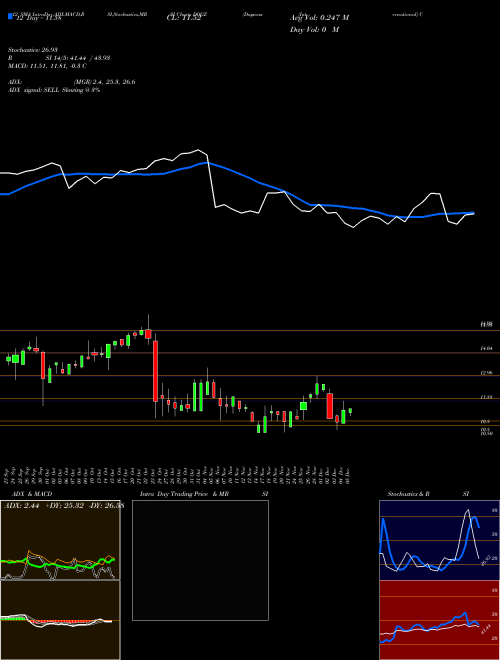The image size is (500, 660).
Task: Click the 12.96 price axis label
Action: click(x=486, y=373)
